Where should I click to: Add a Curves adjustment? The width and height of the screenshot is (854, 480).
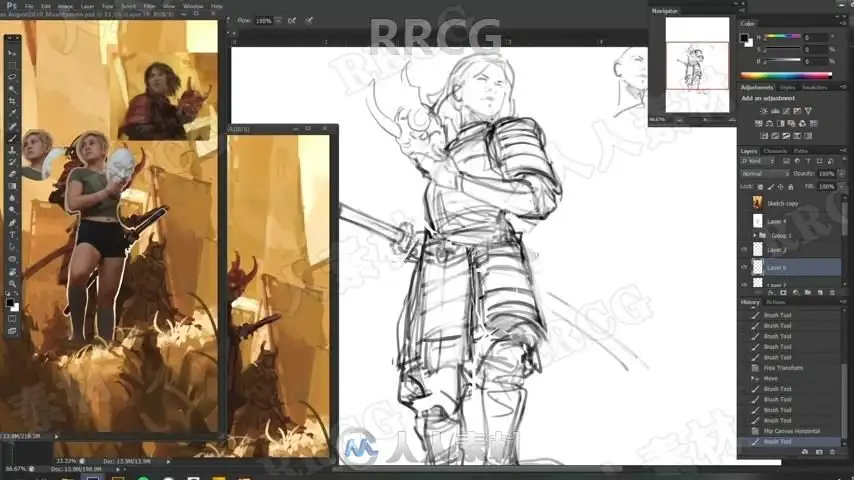pos(786,111)
